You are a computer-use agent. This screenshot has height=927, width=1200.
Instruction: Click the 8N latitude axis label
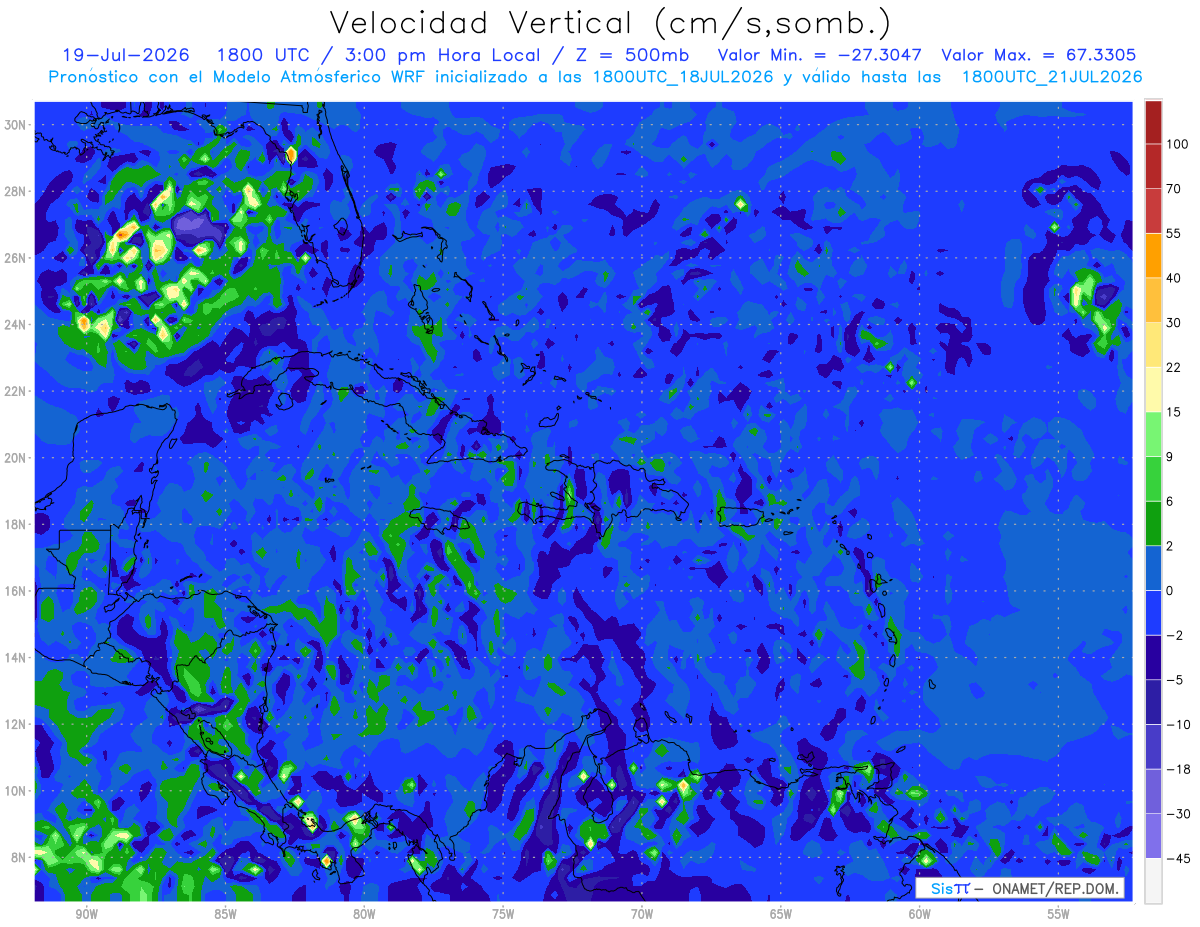click(20, 857)
